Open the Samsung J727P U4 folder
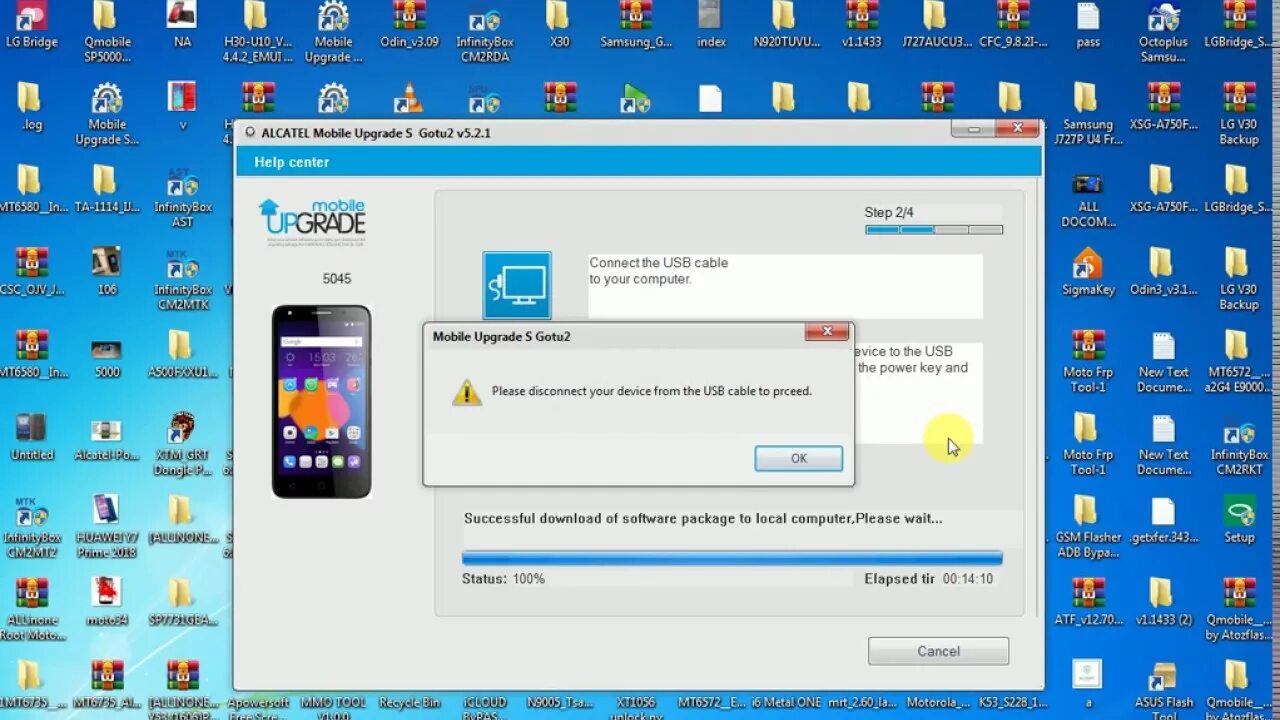The width and height of the screenshot is (1280, 720). pos(1088,115)
